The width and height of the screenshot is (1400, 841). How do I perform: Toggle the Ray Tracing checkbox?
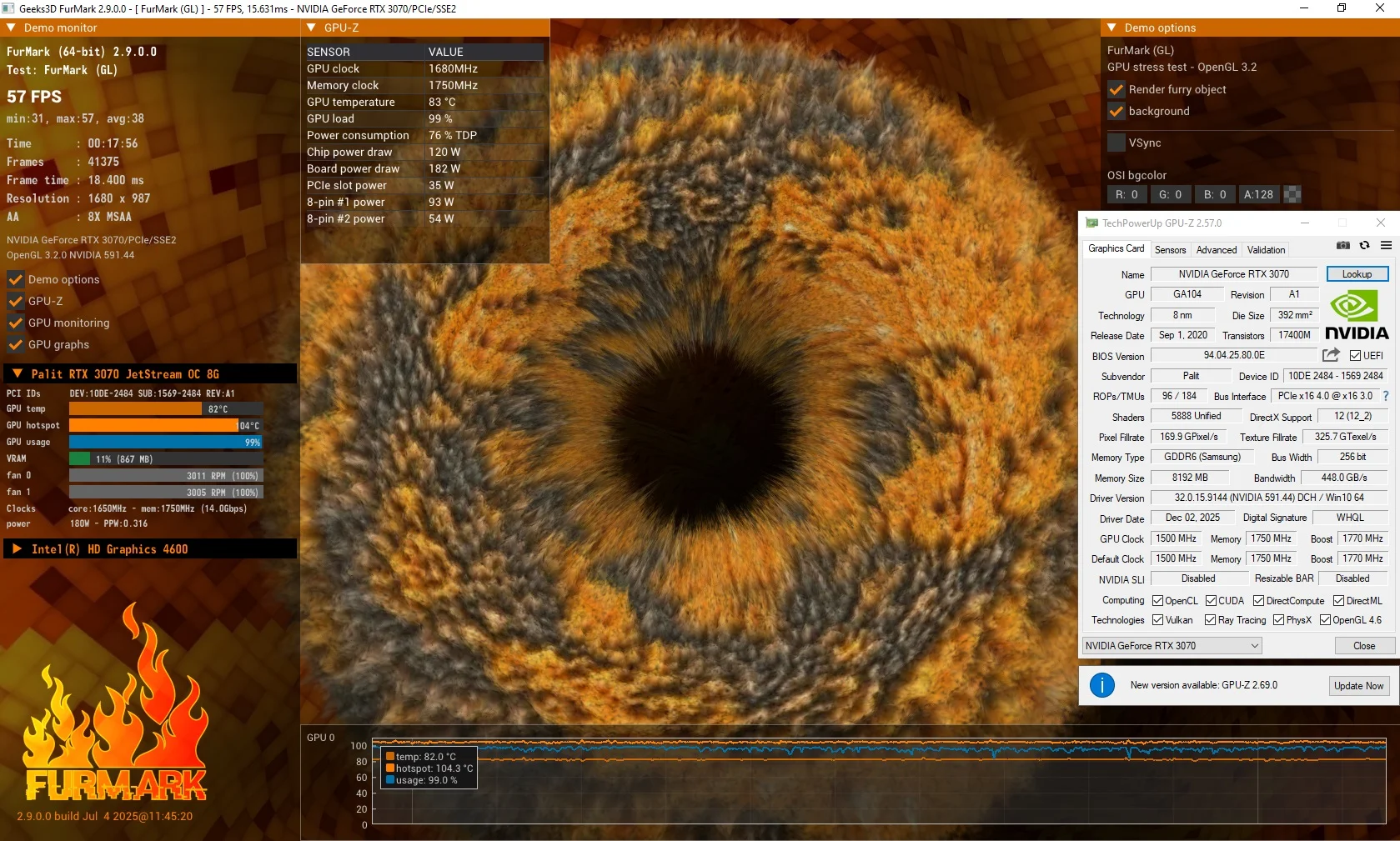point(1210,620)
